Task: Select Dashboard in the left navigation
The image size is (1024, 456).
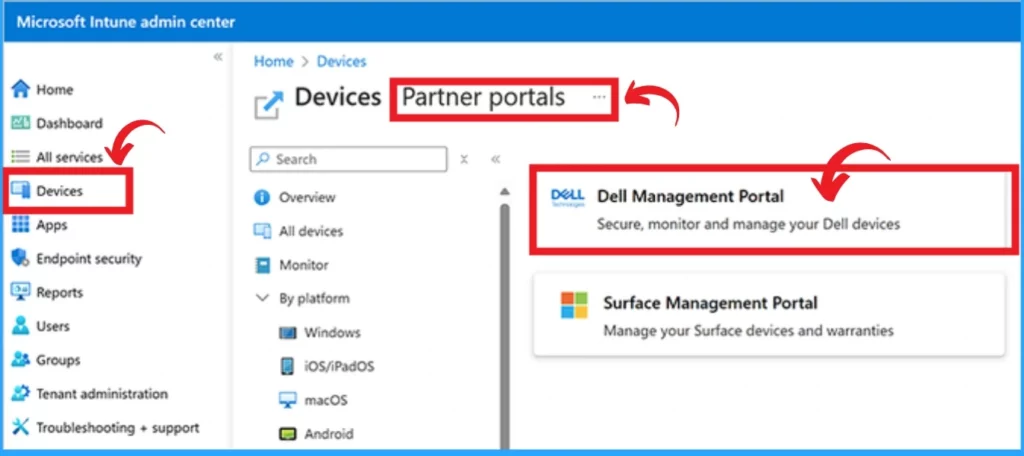Action: tap(69, 123)
